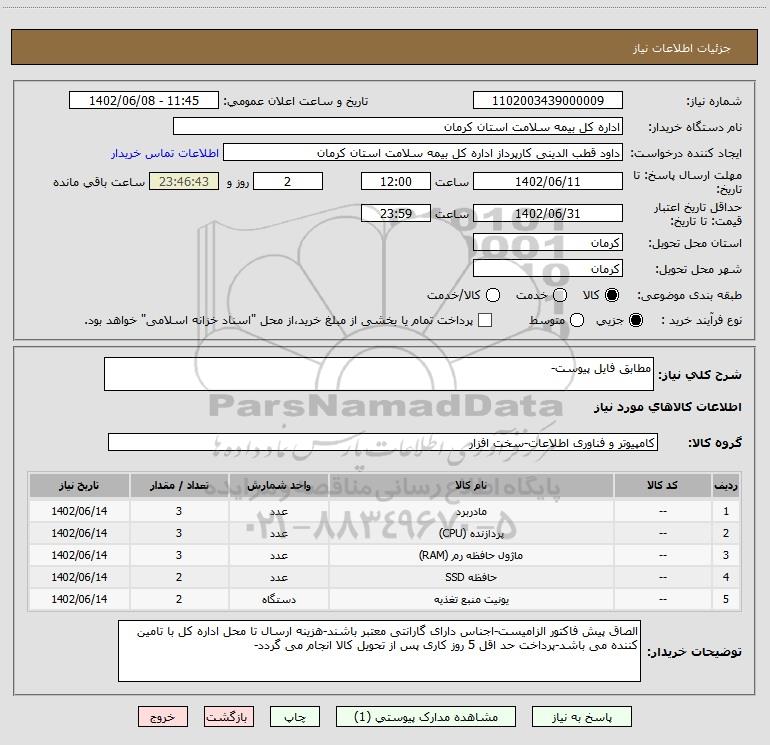Select the یونیت منبع تغذیه item row
Image resolution: width=770 pixels, height=745 pixels.
[x=385, y=599]
